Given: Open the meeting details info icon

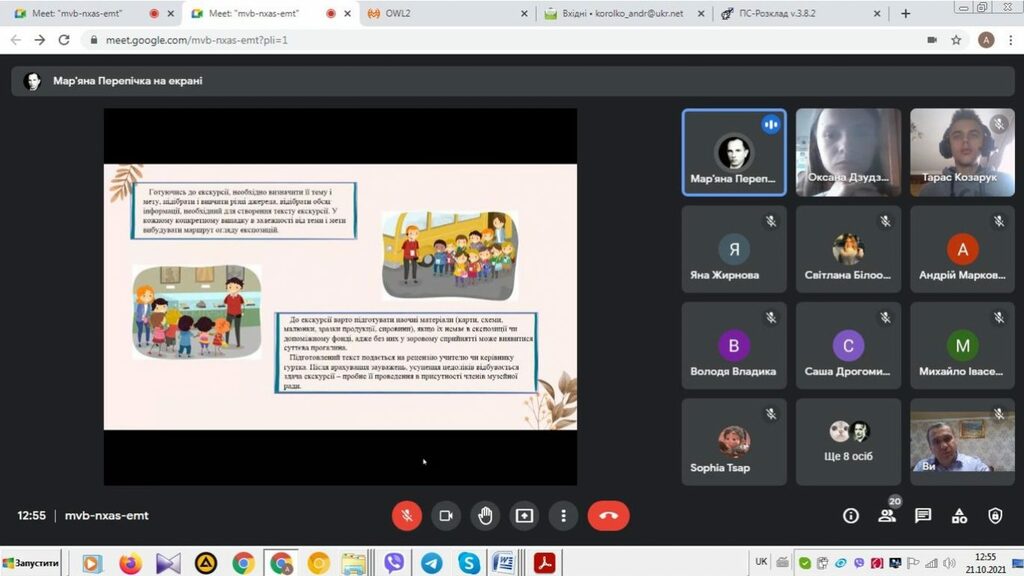Looking at the screenshot, I should coord(851,515).
